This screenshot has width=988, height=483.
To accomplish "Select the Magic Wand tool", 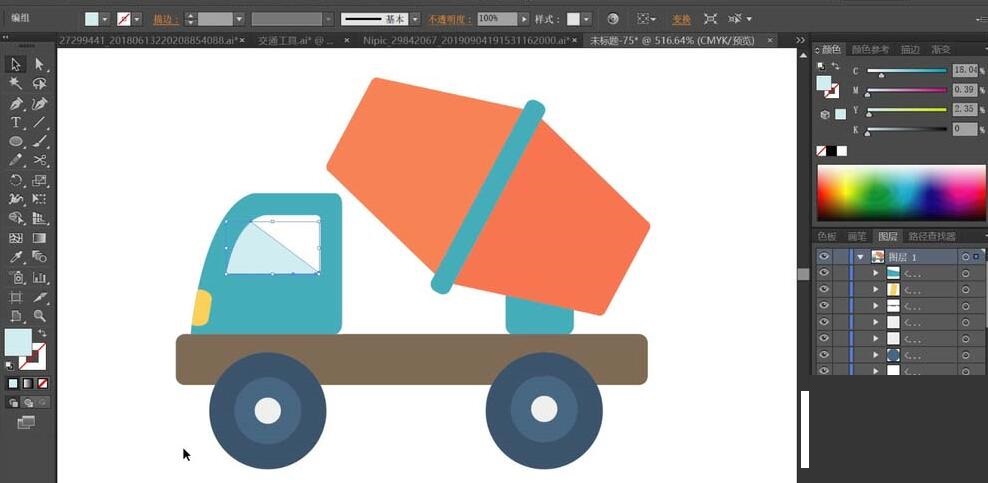I will pyautogui.click(x=16, y=84).
